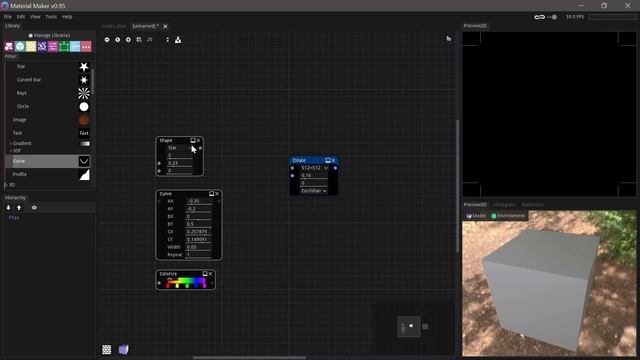Open the File menu
The height and width of the screenshot is (360, 640).
click(x=8, y=17)
